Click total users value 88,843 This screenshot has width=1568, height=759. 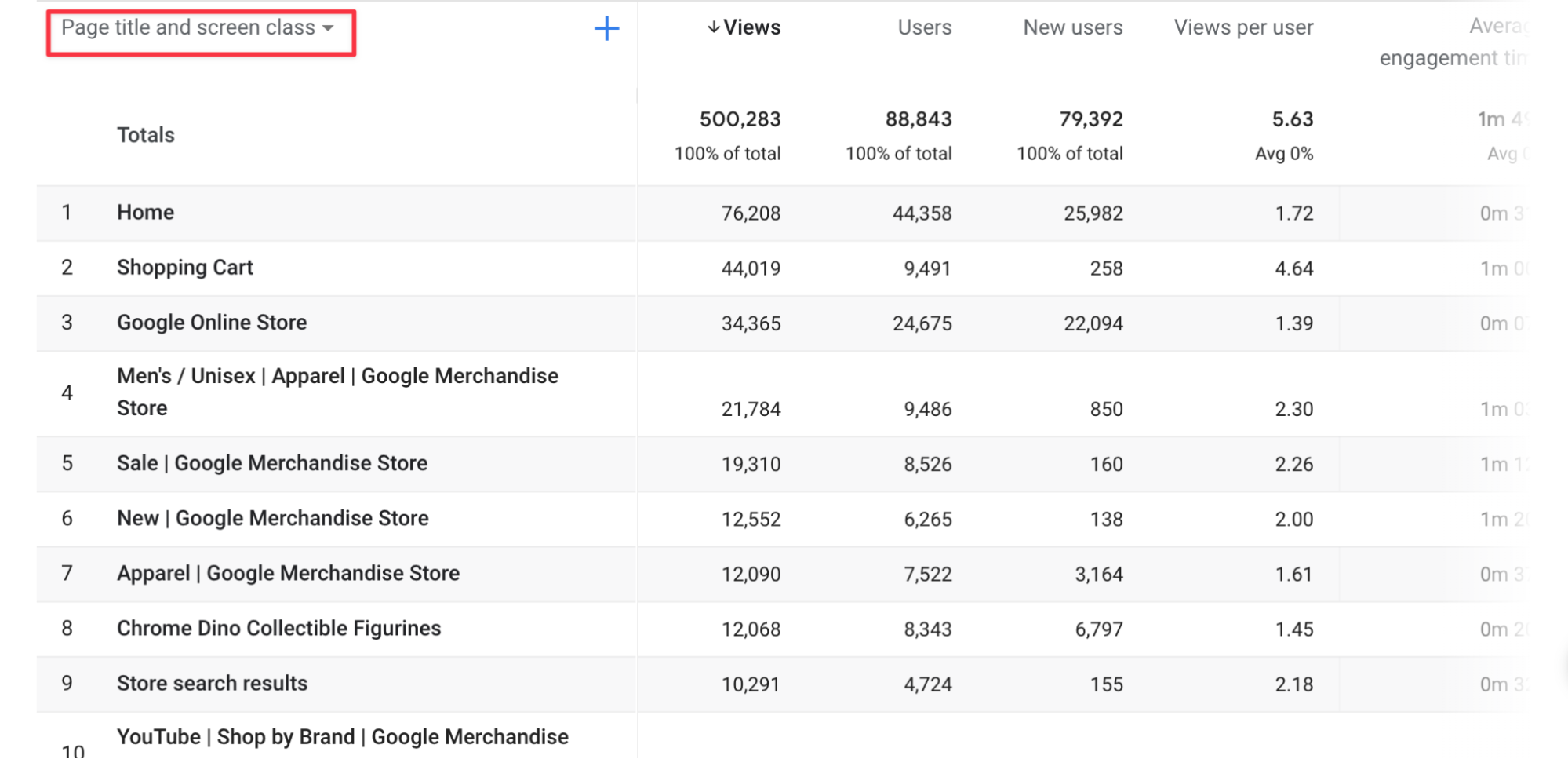coord(919,119)
